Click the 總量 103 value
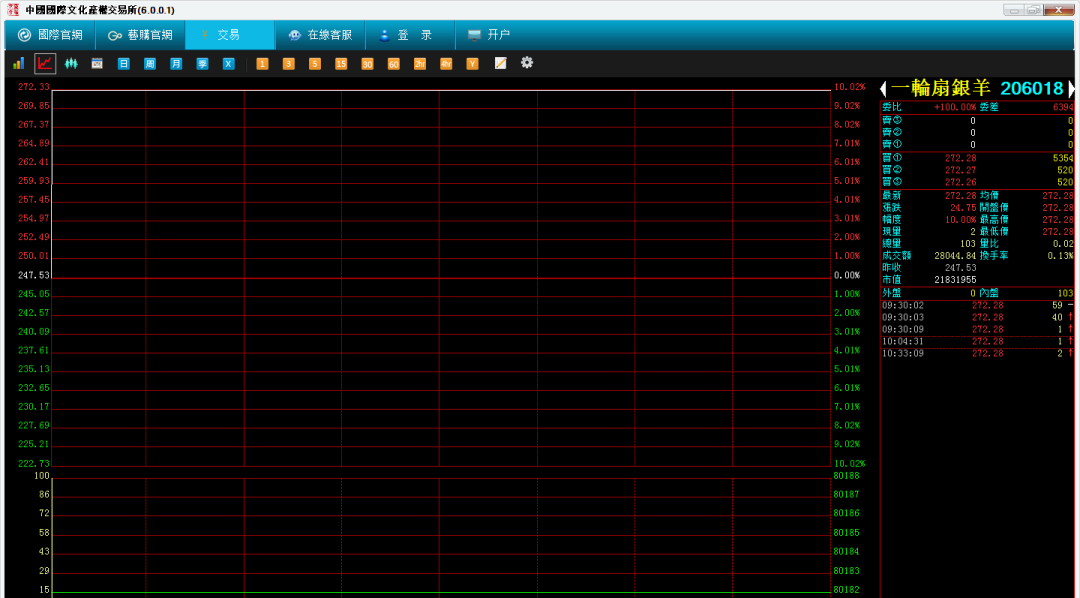Image resolution: width=1080 pixels, height=598 pixels. (968, 243)
